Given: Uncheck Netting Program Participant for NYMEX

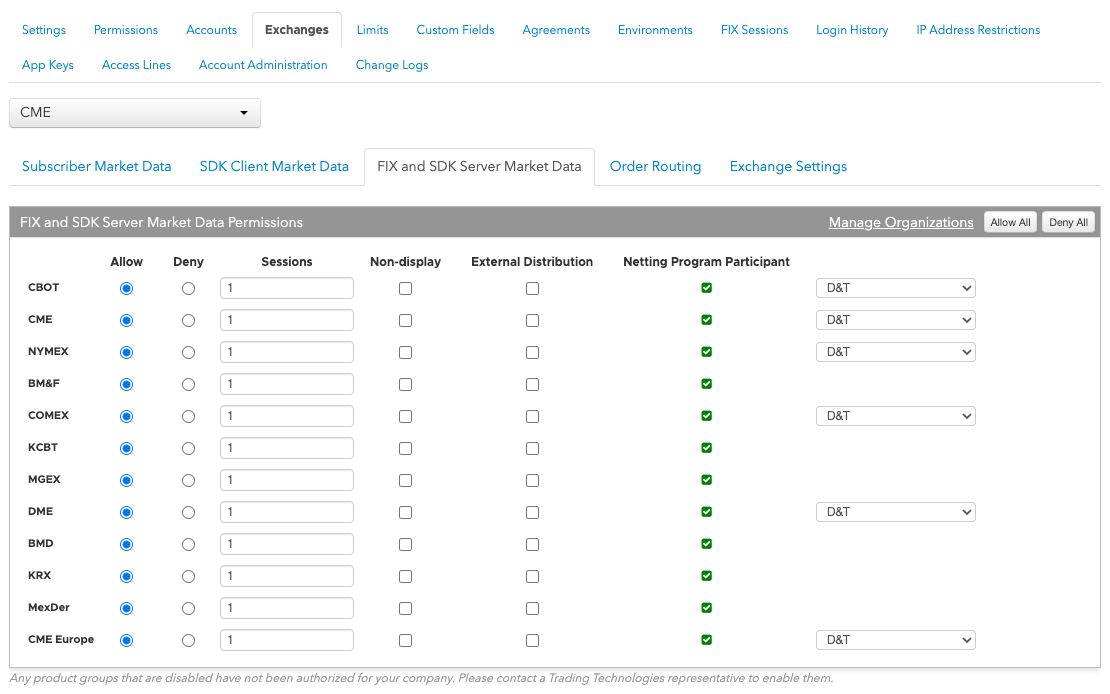Looking at the screenshot, I should (x=706, y=352).
